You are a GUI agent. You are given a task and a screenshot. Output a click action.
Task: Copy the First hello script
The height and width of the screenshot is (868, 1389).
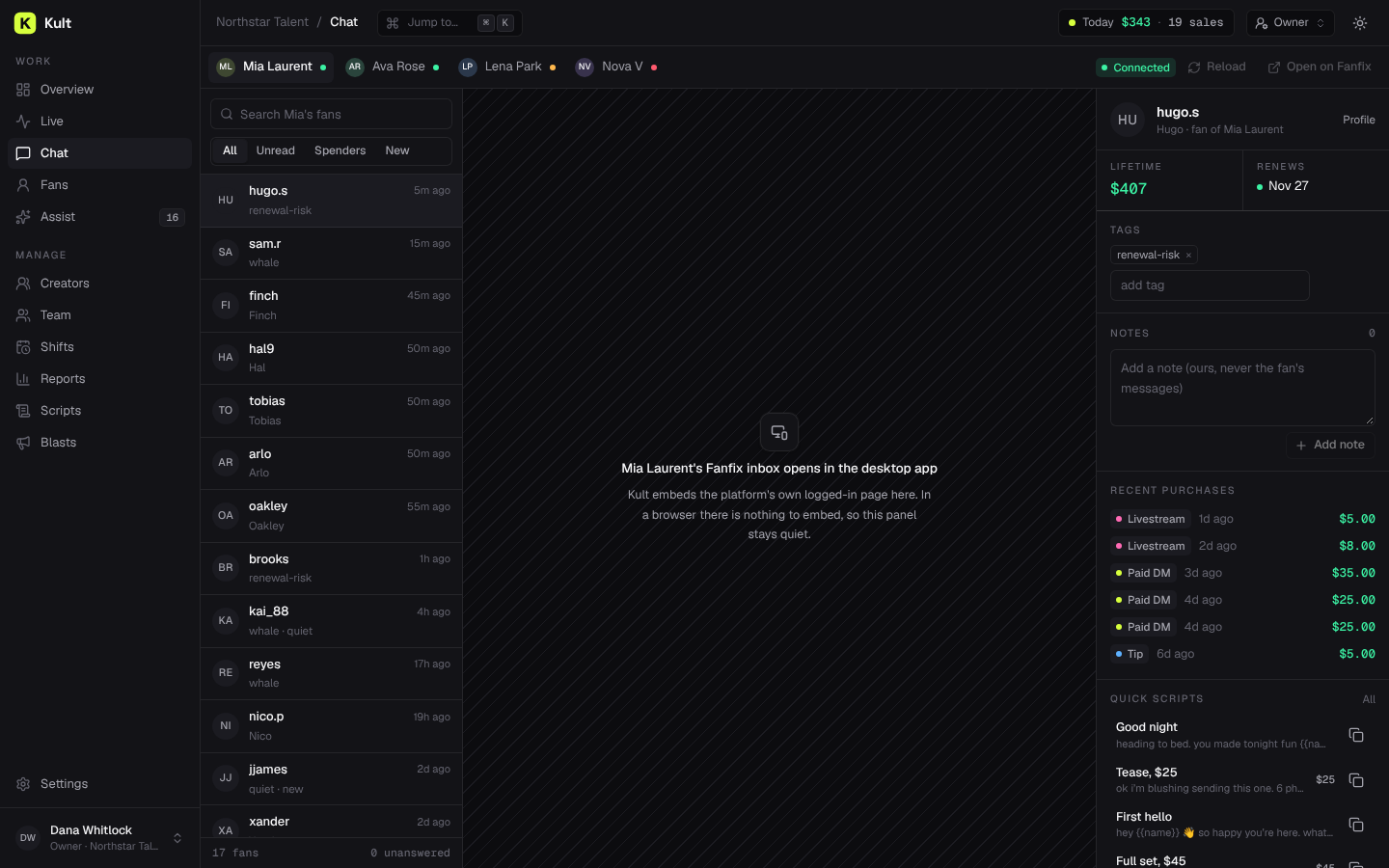1356,825
